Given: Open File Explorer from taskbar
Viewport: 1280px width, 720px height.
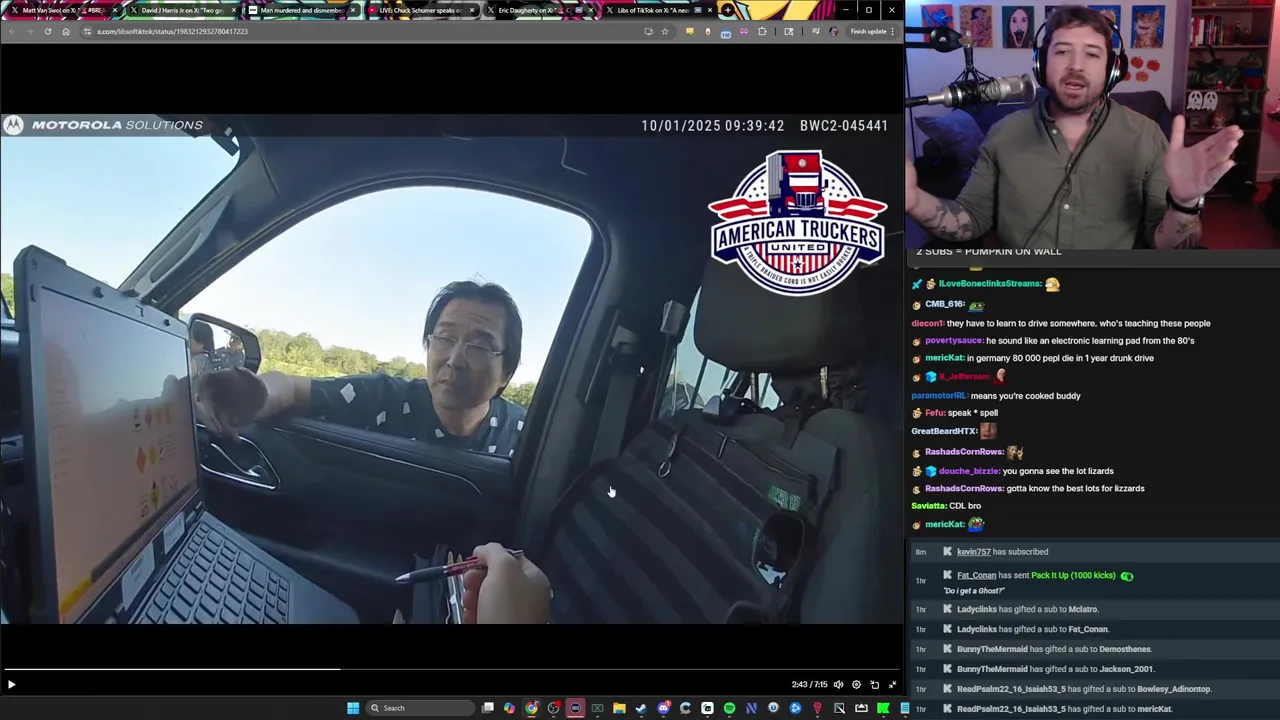Looking at the screenshot, I should click(619, 708).
